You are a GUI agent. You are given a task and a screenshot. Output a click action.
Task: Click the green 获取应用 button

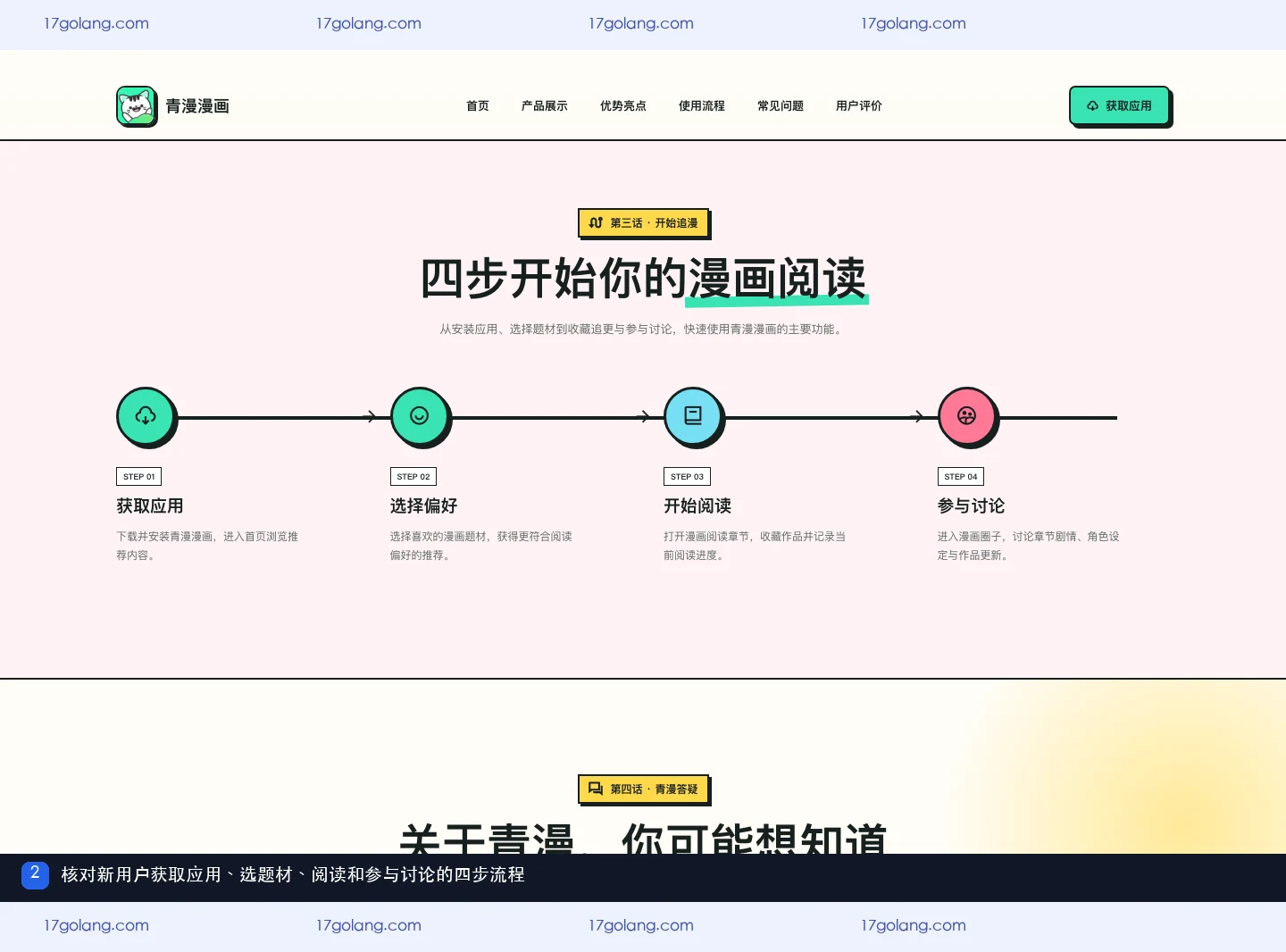click(1119, 105)
